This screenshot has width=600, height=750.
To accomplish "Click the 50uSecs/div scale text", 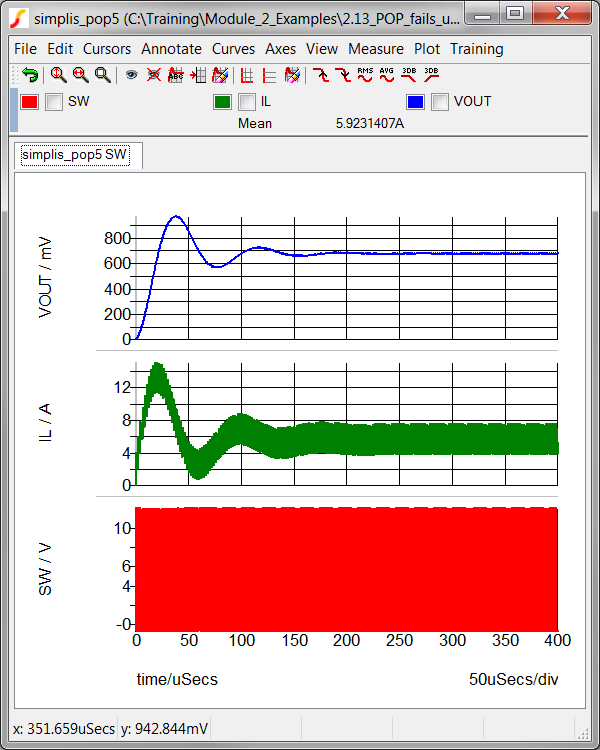I will pyautogui.click(x=513, y=679).
